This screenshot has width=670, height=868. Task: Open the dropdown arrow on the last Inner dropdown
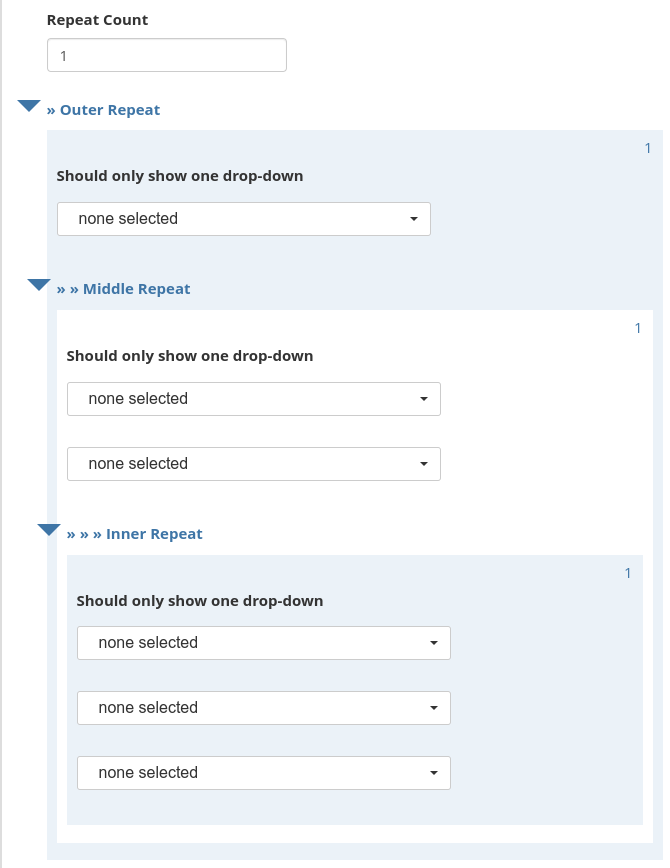click(433, 773)
